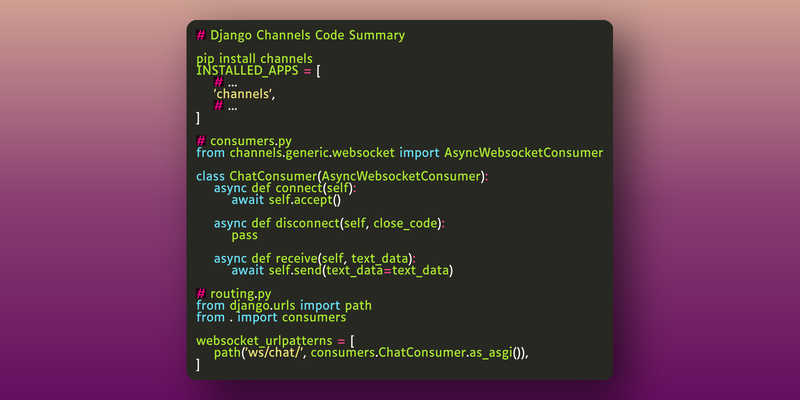Click the 'async def disconnect' line
This screenshot has width=800, height=400.
tap(329, 223)
